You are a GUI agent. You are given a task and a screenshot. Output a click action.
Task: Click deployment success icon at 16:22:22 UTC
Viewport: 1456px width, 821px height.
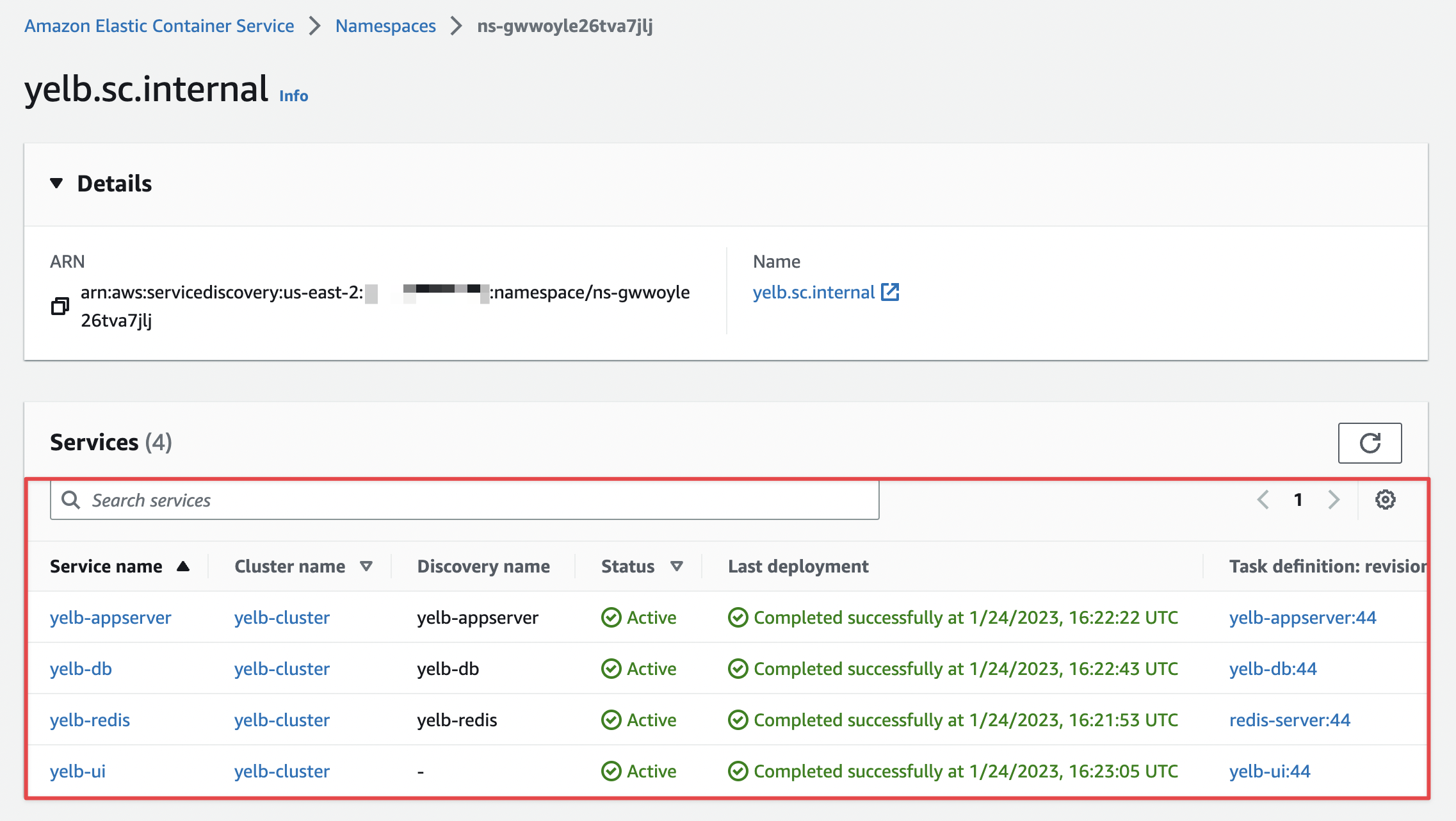[x=738, y=617]
